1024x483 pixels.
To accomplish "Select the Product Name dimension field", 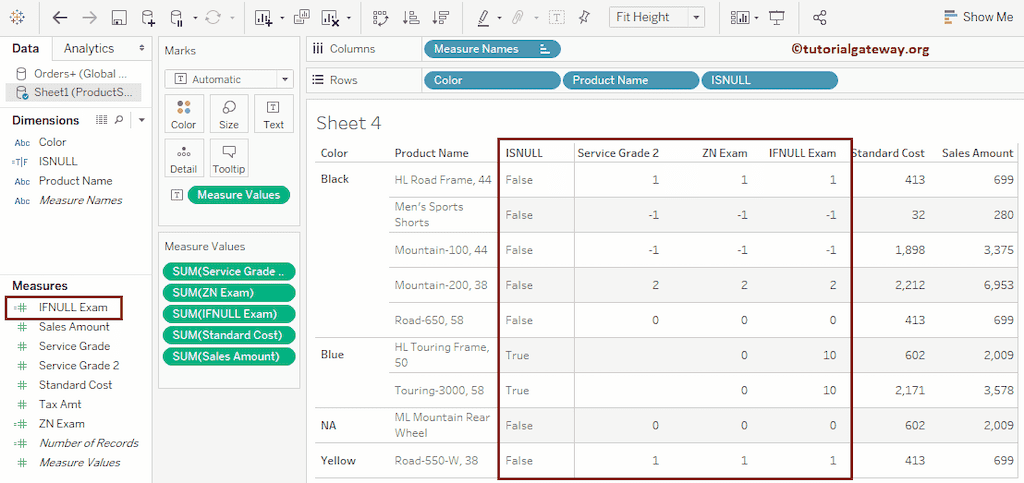I will pyautogui.click(x=75, y=181).
